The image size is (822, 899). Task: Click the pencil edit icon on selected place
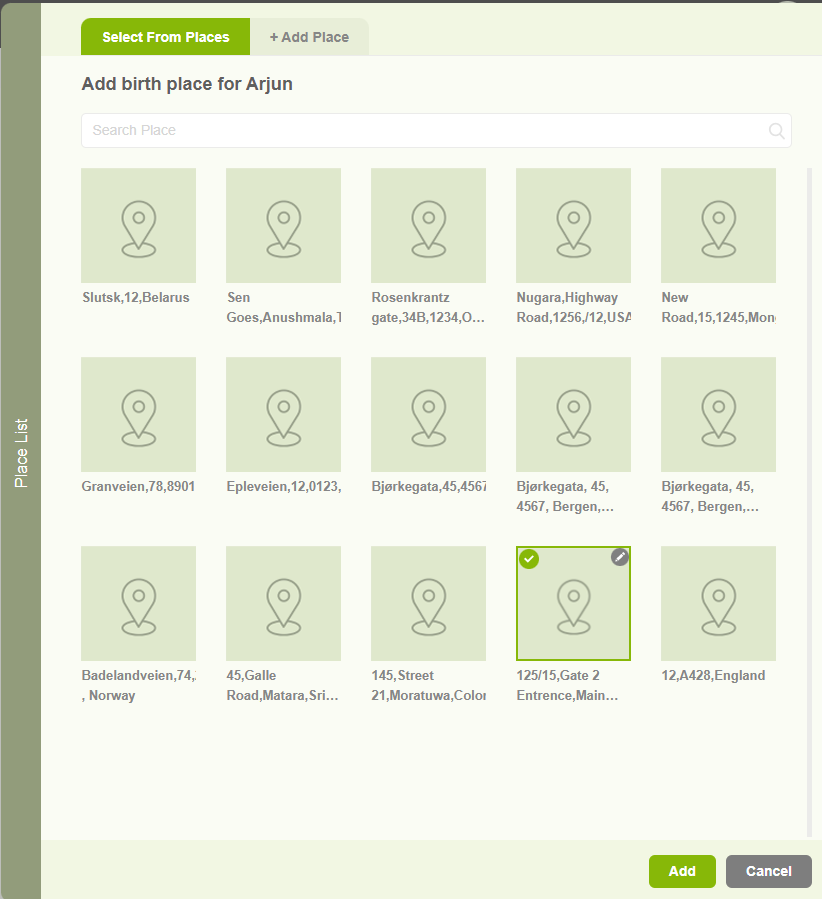pyautogui.click(x=620, y=557)
